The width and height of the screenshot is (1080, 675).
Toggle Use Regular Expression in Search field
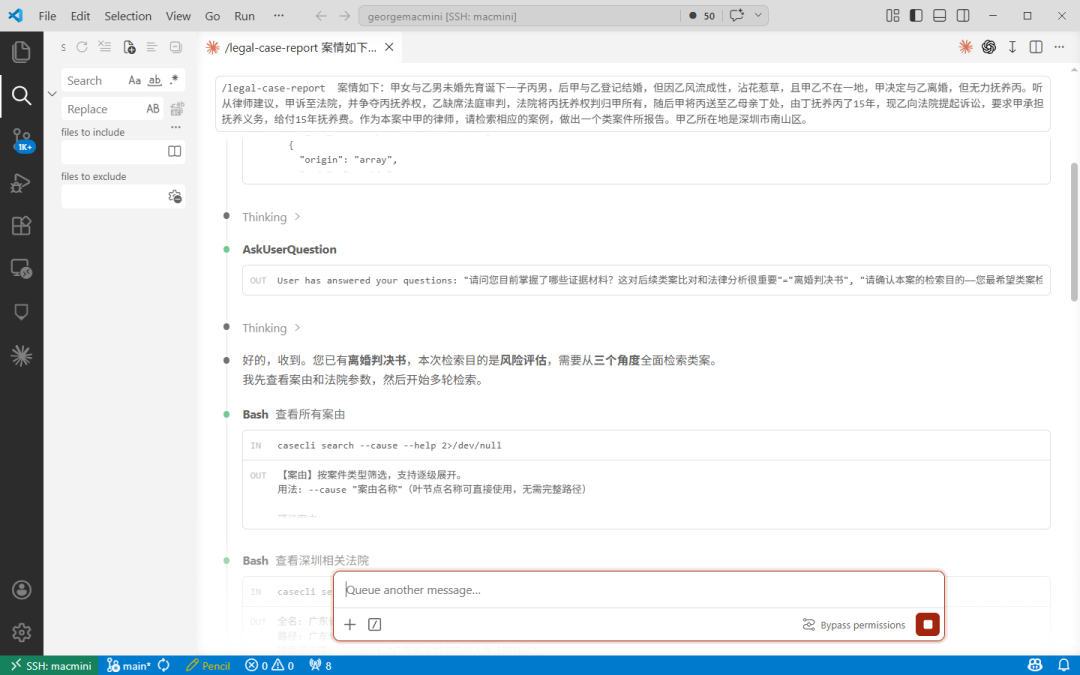click(174, 81)
